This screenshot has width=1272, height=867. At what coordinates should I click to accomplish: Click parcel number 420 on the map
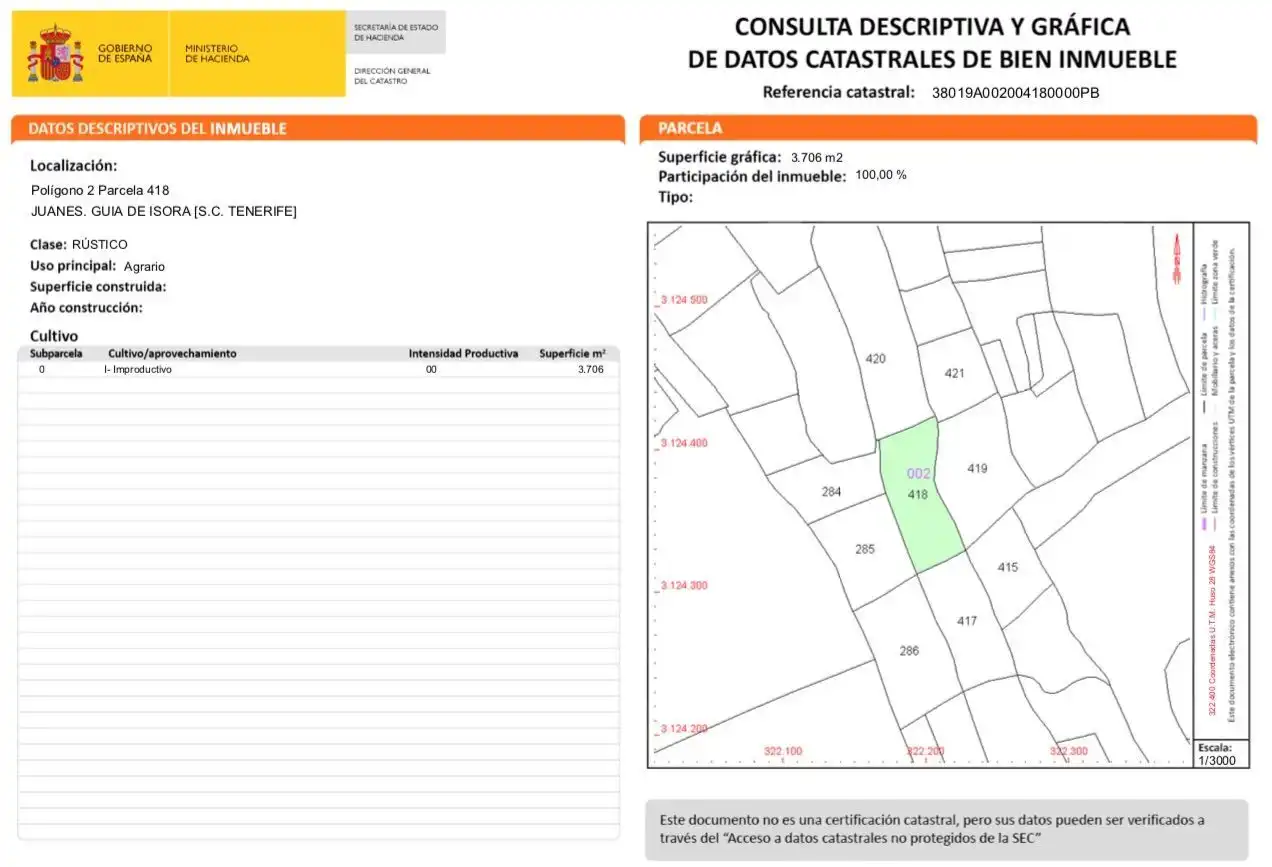point(875,358)
